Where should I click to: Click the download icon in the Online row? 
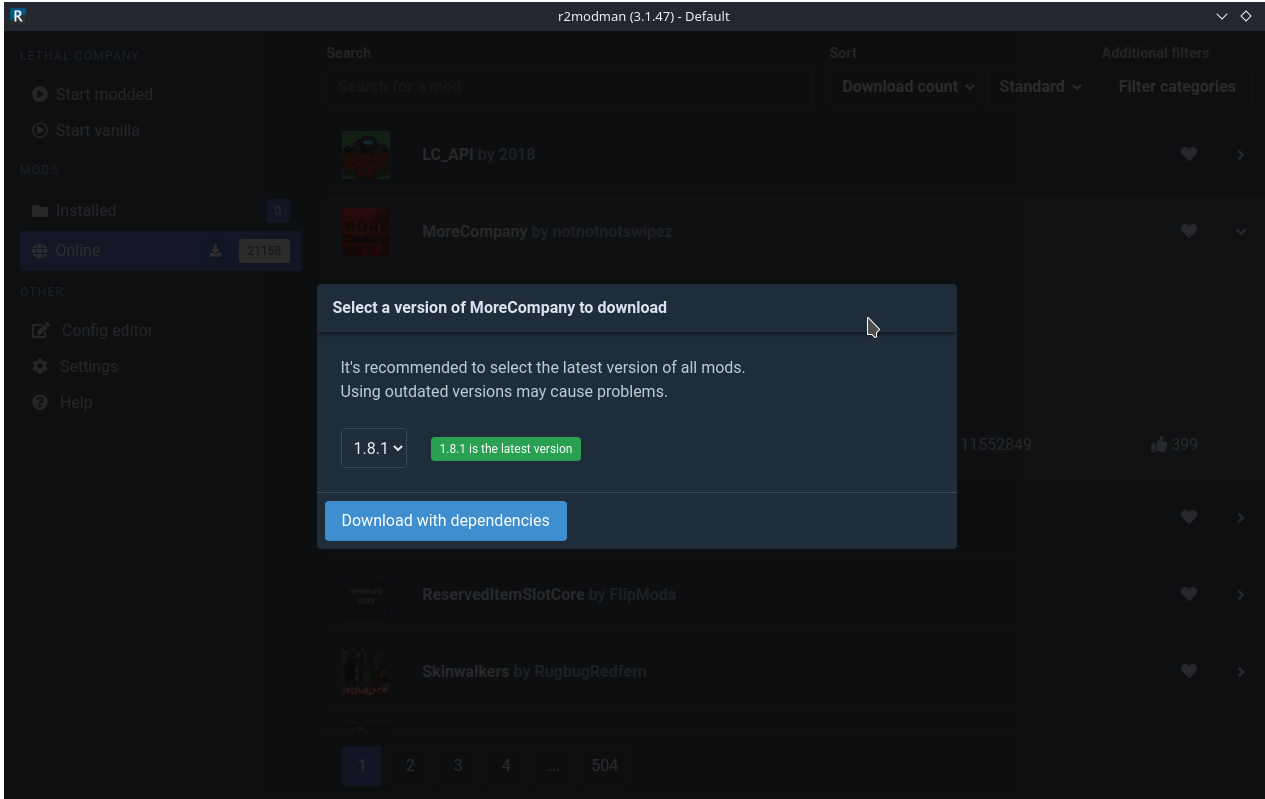(215, 251)
